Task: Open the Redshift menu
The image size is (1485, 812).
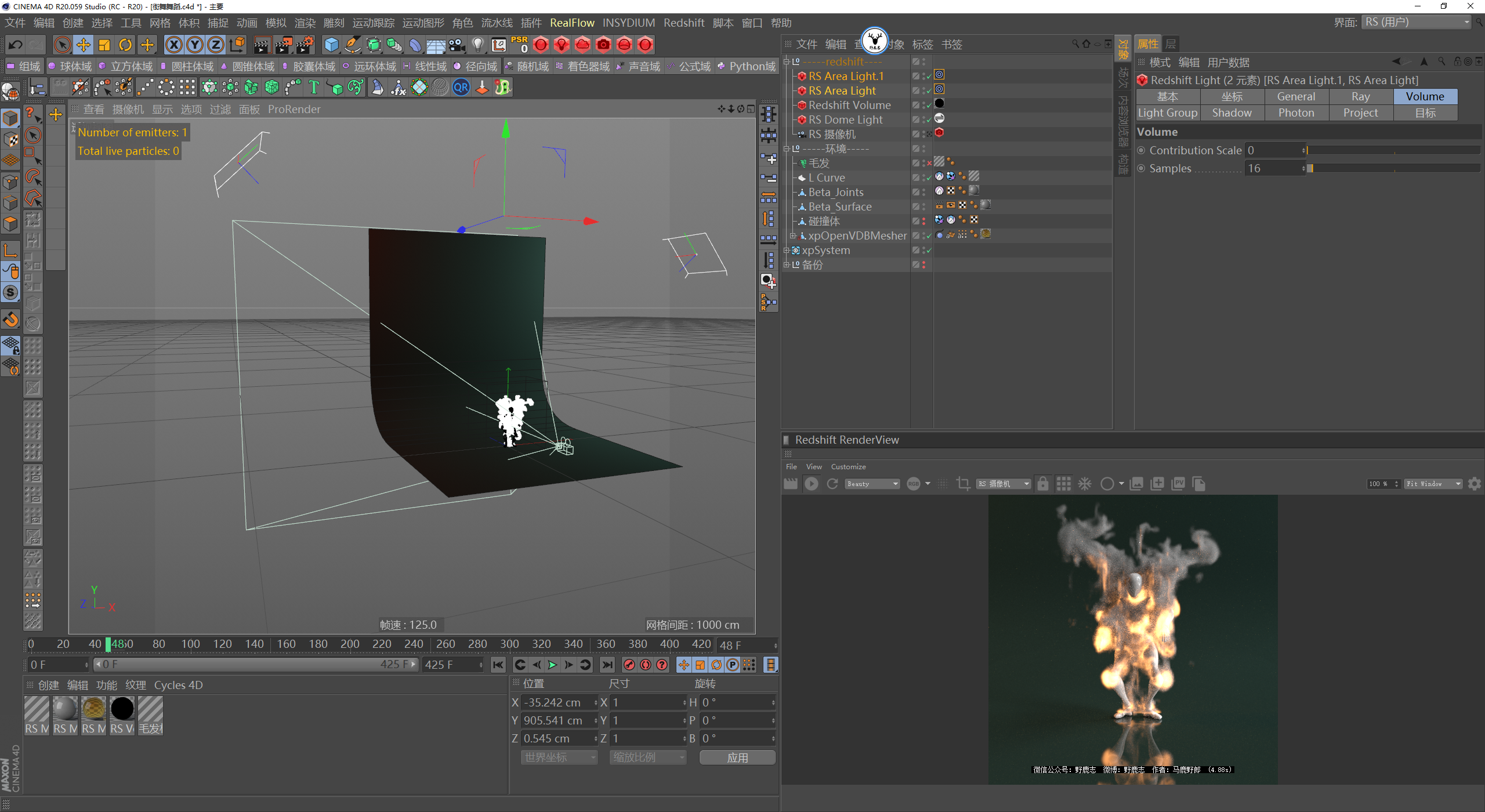Action: point(683,23)
